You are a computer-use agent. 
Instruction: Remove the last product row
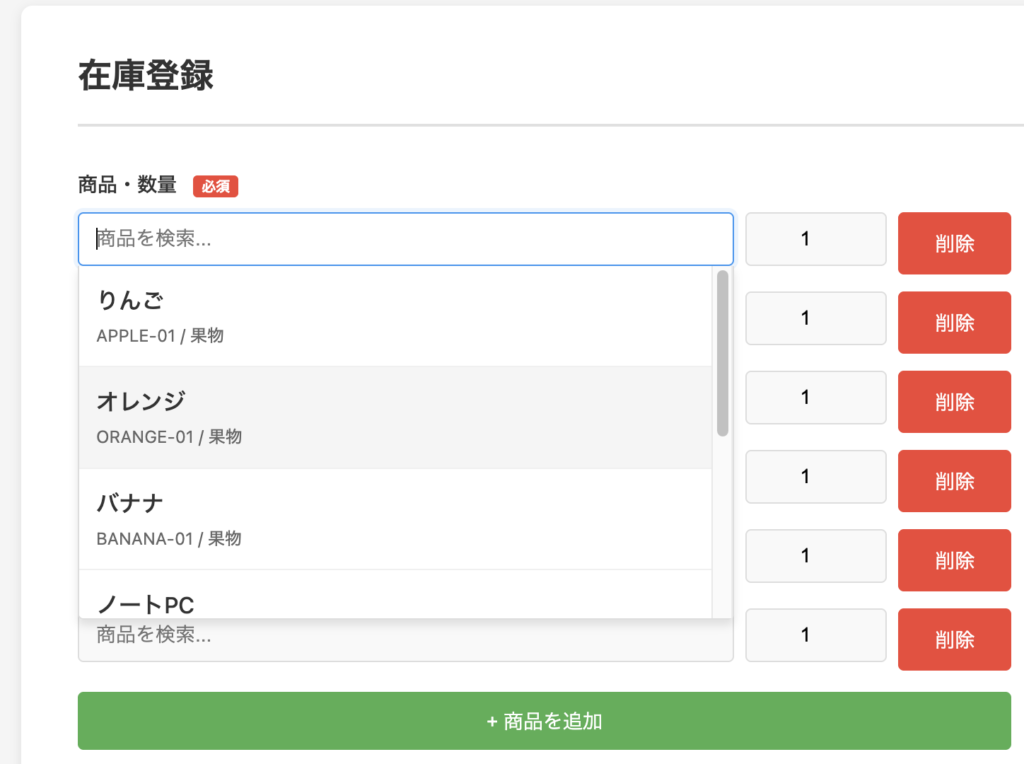[x=954, y=639]
